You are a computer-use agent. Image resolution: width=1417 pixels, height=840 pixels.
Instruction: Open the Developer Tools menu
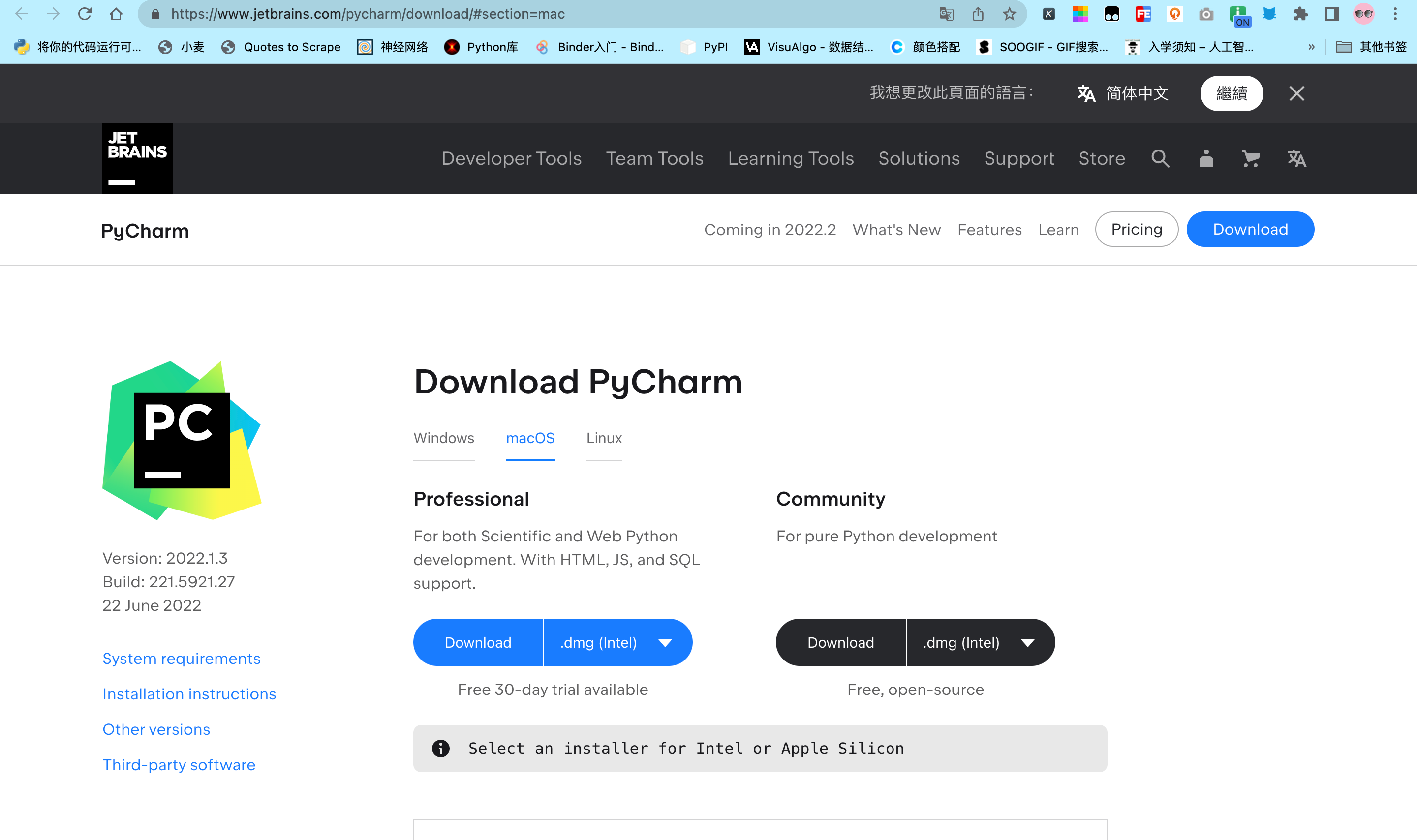[x=511, y=158]
